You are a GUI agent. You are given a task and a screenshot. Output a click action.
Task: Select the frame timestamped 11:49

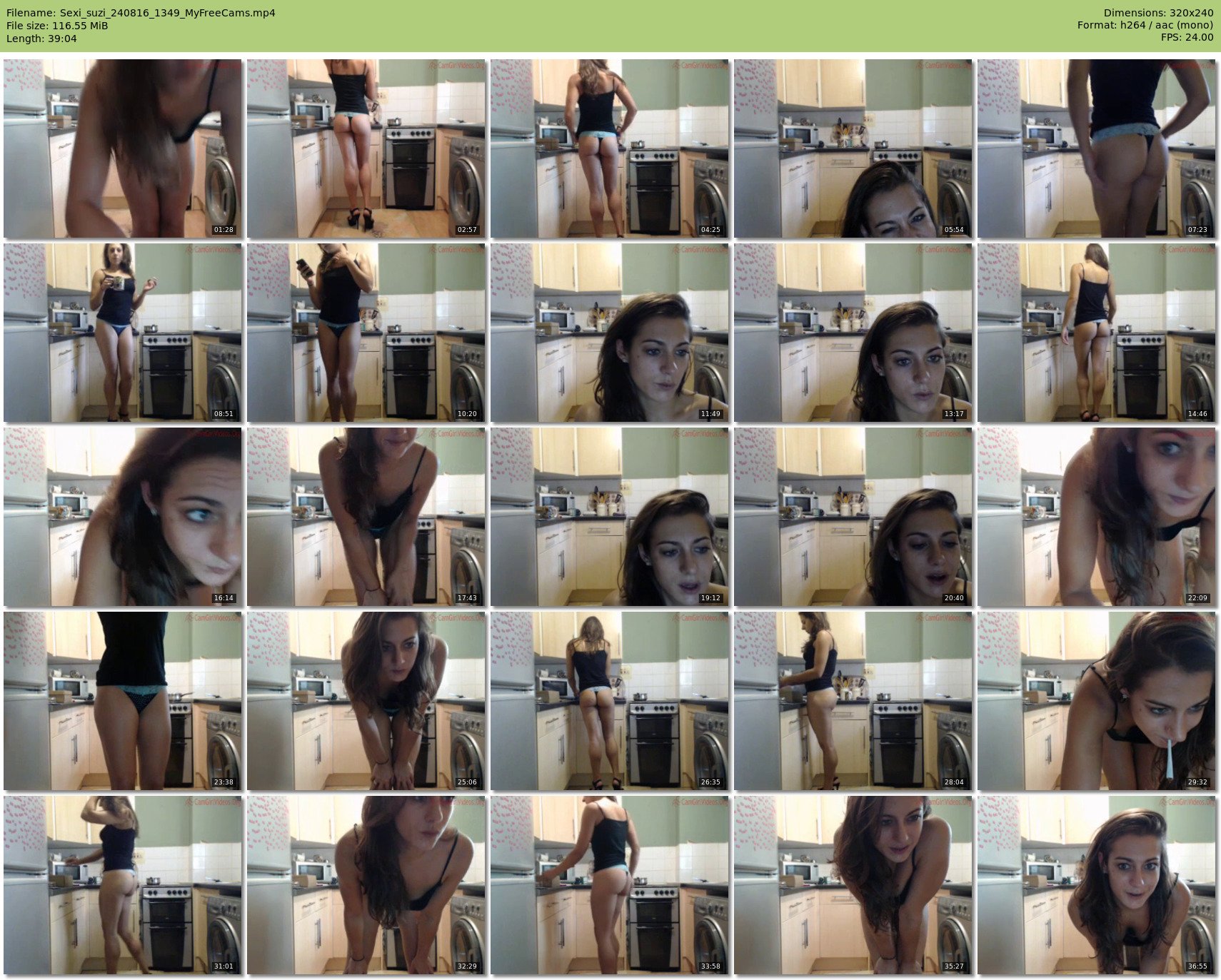[610, 333]
